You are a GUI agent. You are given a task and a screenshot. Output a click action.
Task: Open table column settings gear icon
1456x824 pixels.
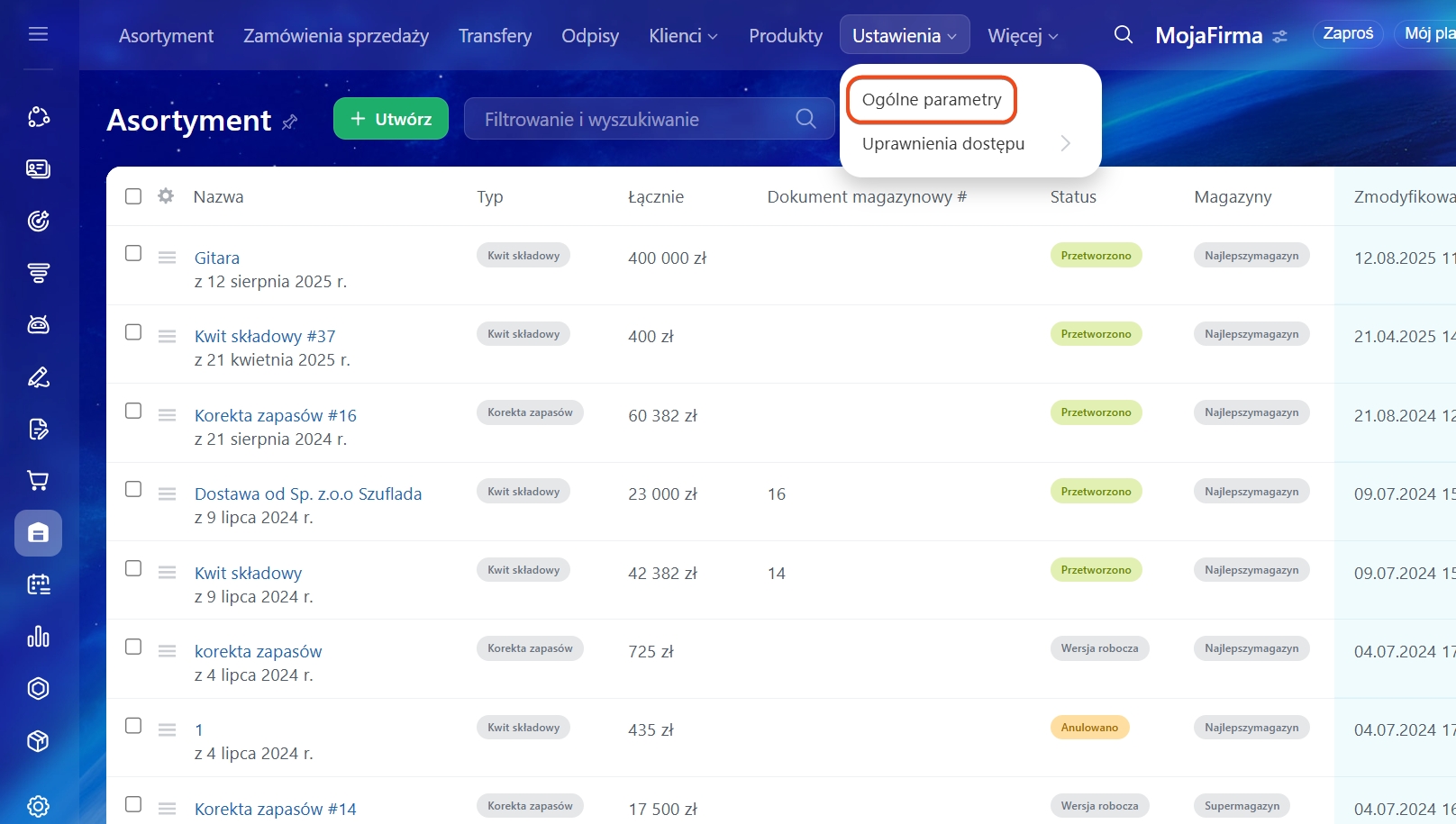[x=166, y=196]
